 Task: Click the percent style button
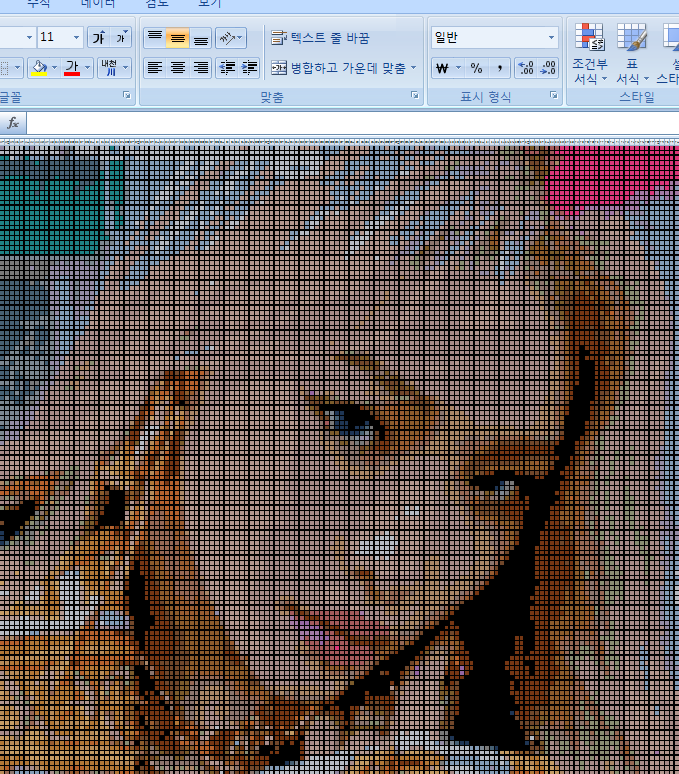476,68
